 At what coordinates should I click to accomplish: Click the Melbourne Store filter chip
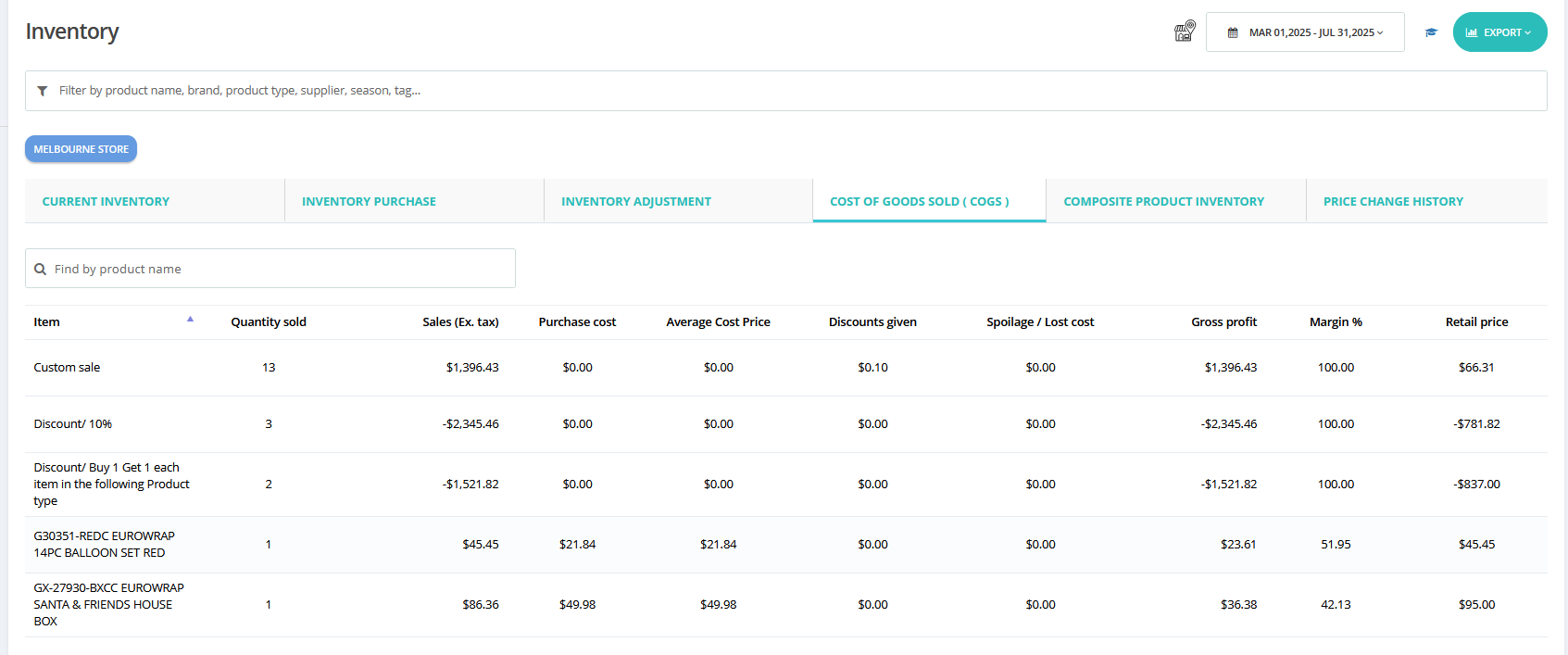tap(82, 149)
